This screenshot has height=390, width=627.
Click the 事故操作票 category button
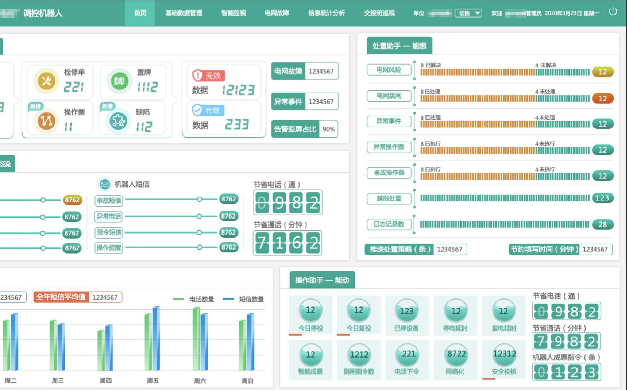pos(389,173)
